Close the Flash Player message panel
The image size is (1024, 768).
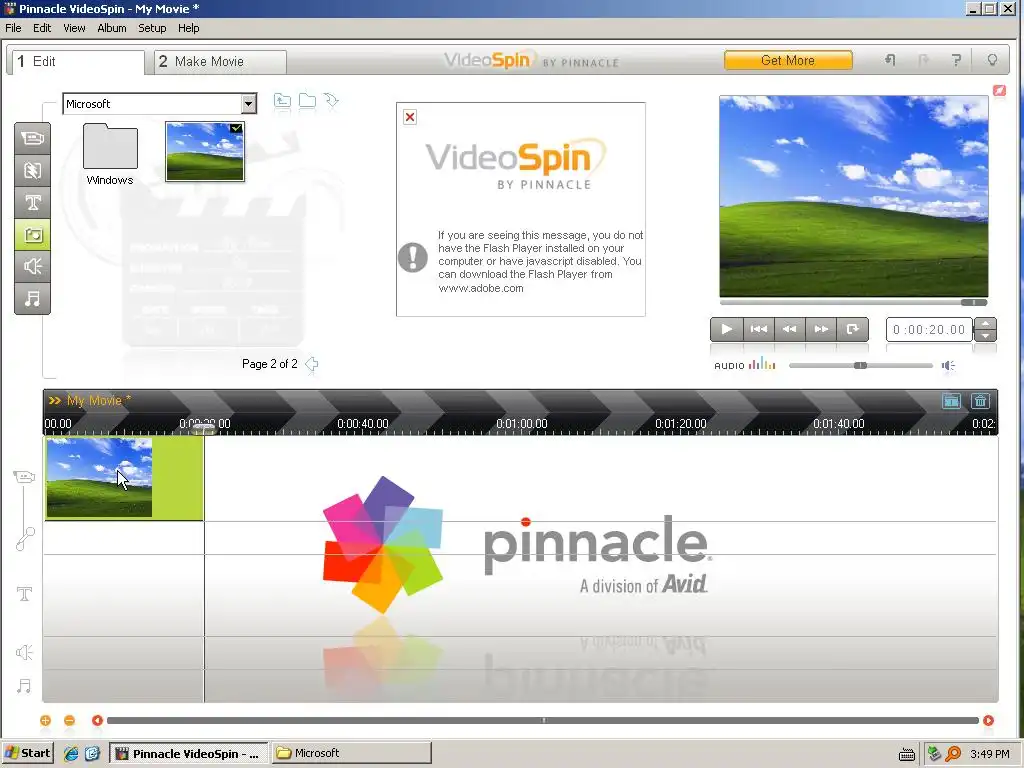point(409,117)
